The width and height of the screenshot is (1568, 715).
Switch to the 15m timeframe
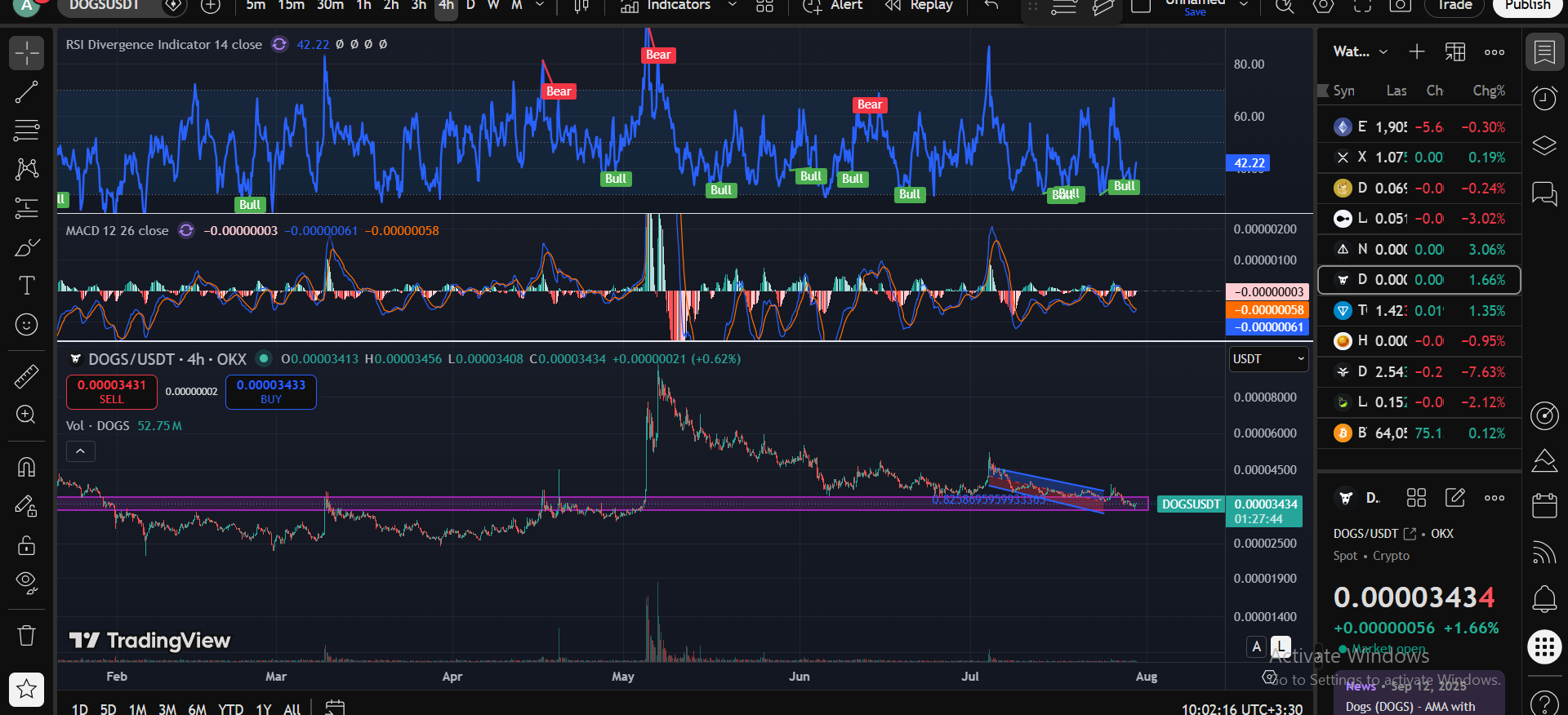tap(292, 5)
